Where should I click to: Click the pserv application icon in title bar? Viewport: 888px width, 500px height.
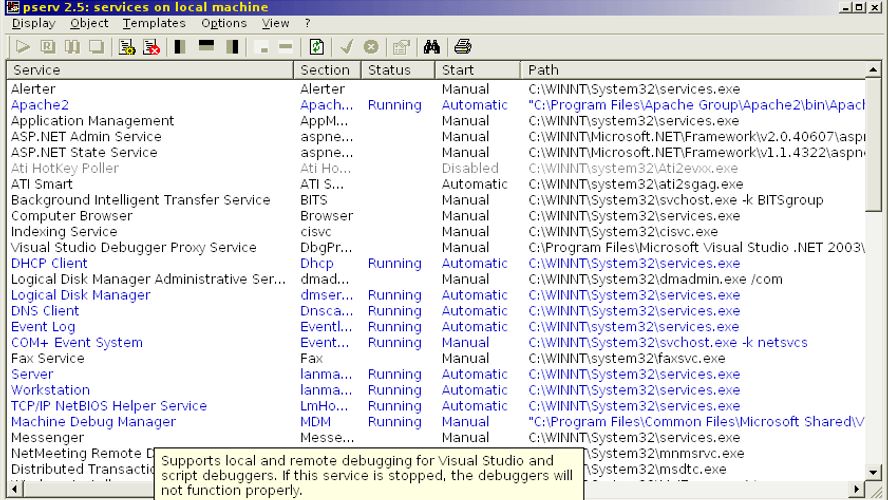(12, 7)
